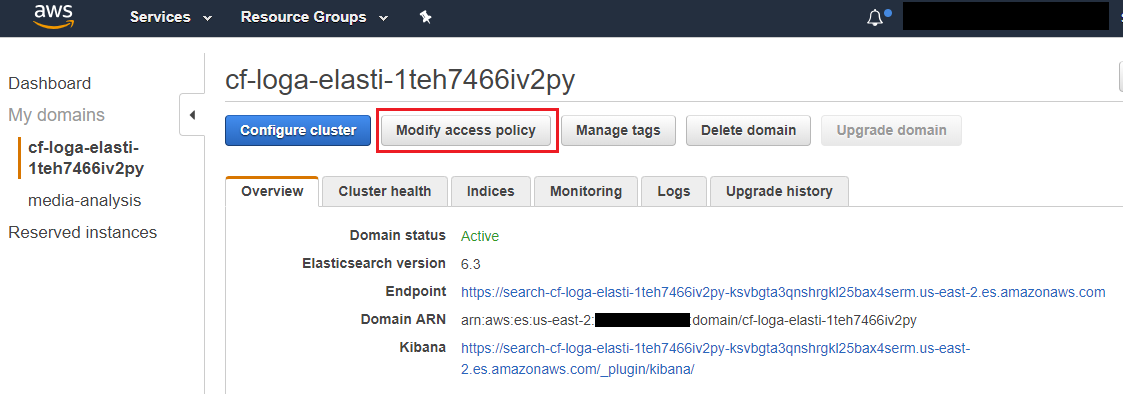The height and width of the screenshot is (394, 1123).
Task: Click the Delete domain button
Action: point(748,130)
